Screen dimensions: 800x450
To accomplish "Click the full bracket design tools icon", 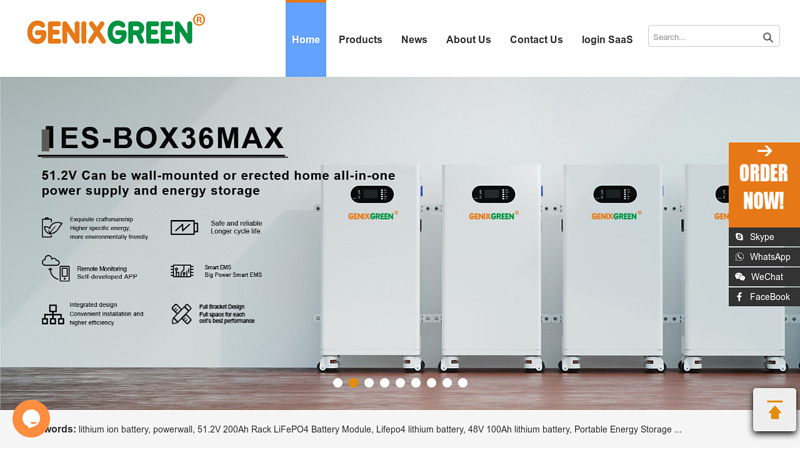I will coord(182,314).
